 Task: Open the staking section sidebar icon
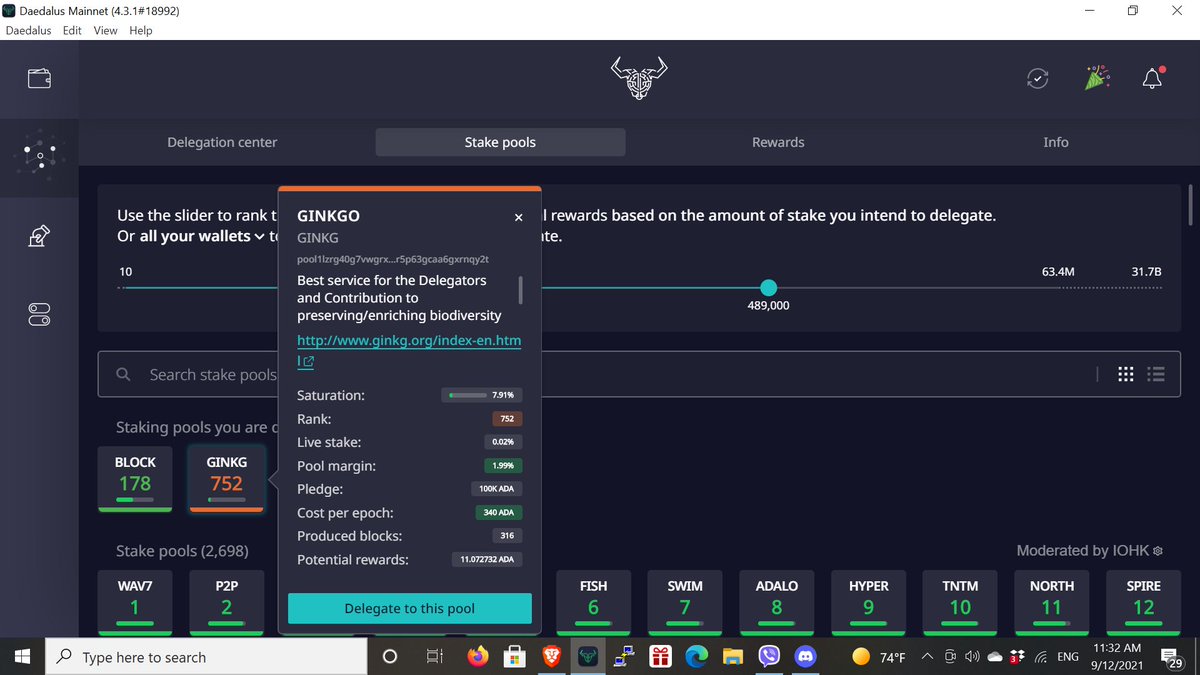[39, 155]
